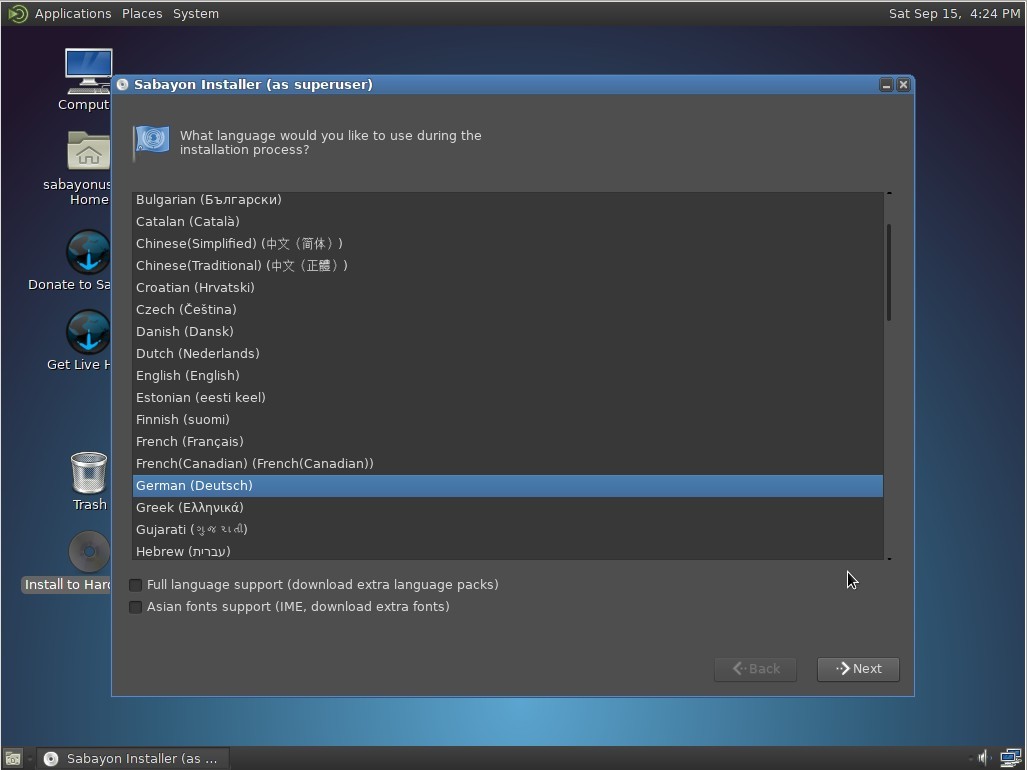Click the scrollbar up arrow of language list

[889, 193]
